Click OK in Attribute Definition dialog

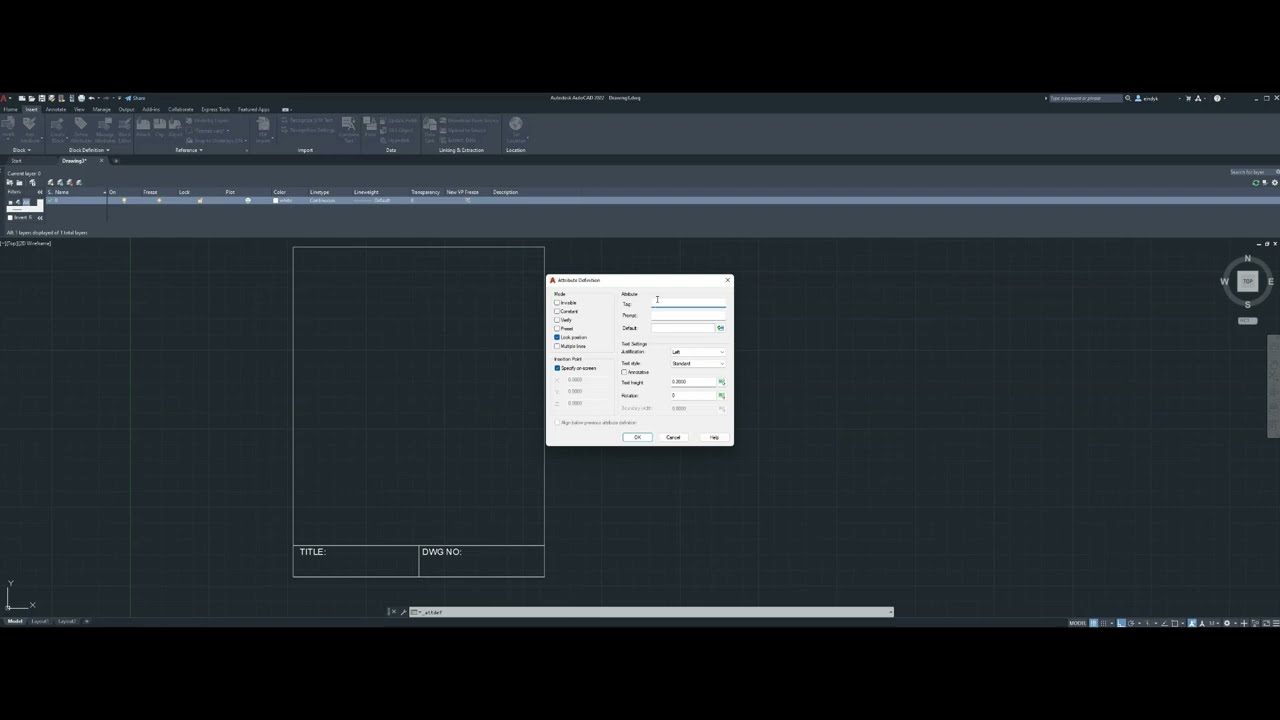pos(637,437)
